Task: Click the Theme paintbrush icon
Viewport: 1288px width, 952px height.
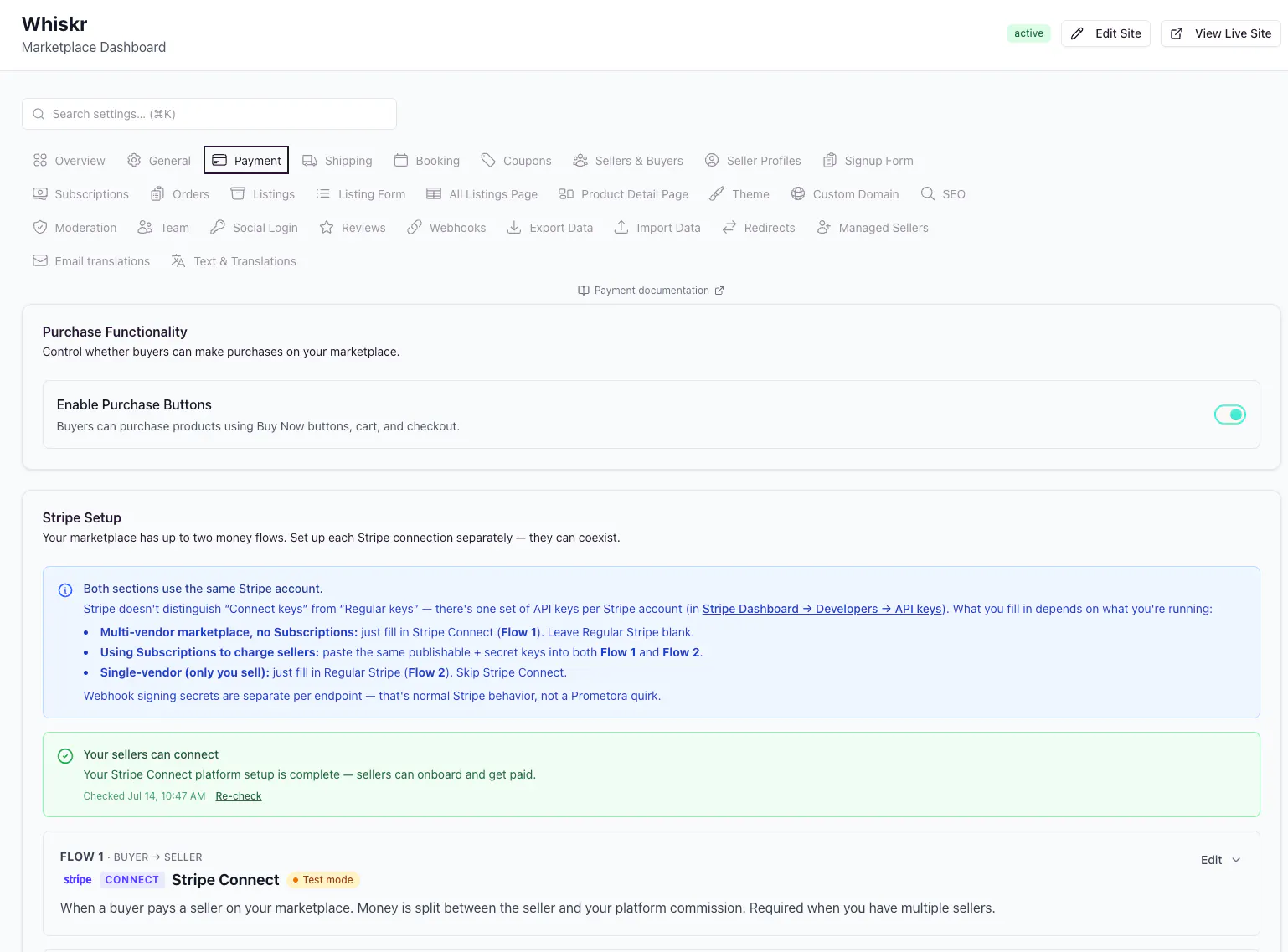Action: [717, 193]
